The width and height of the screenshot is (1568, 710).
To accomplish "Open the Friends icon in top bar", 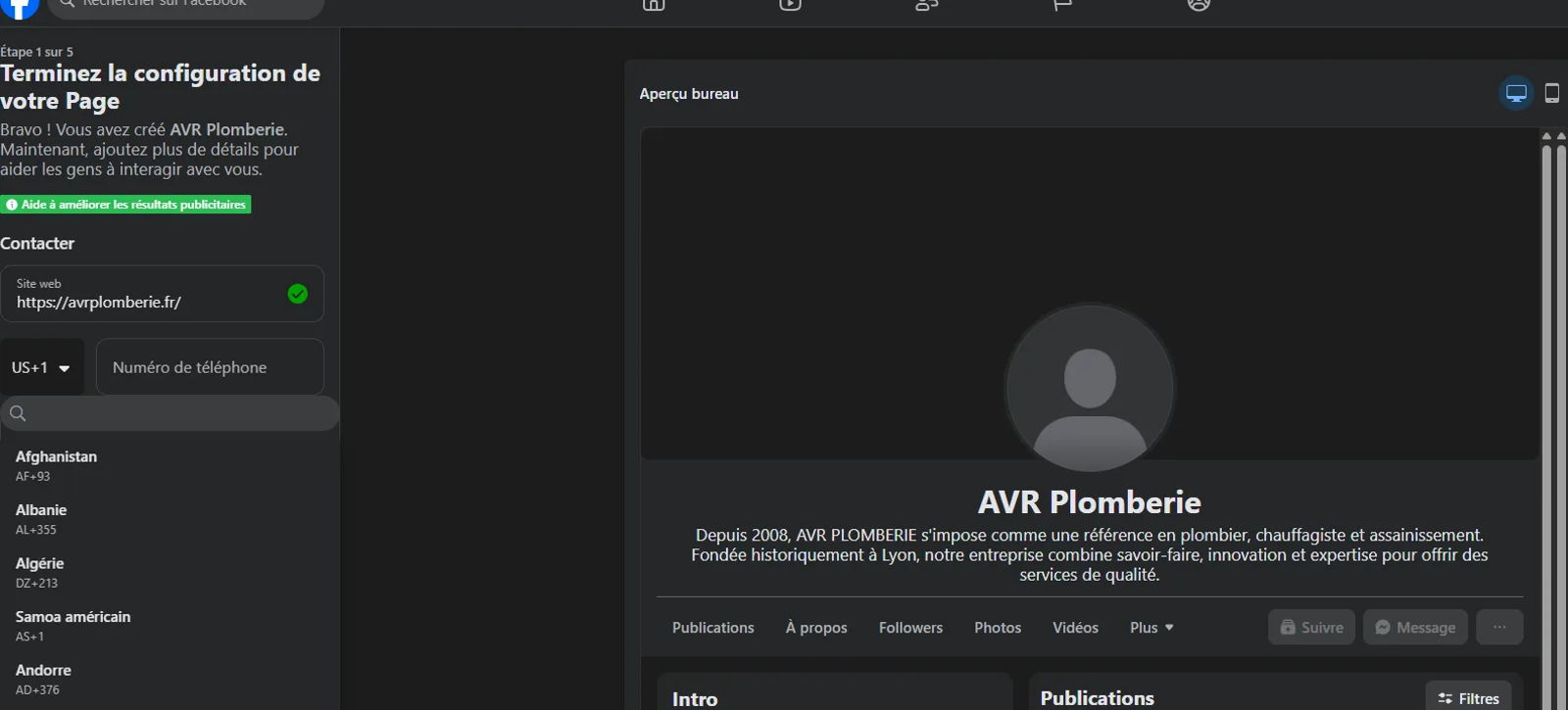I will 926,5.
